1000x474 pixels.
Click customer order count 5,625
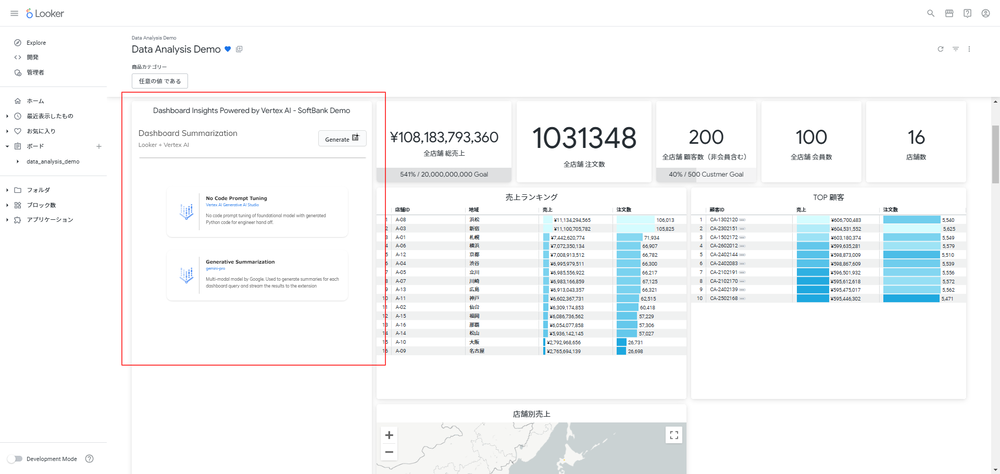tap(948, 228)
